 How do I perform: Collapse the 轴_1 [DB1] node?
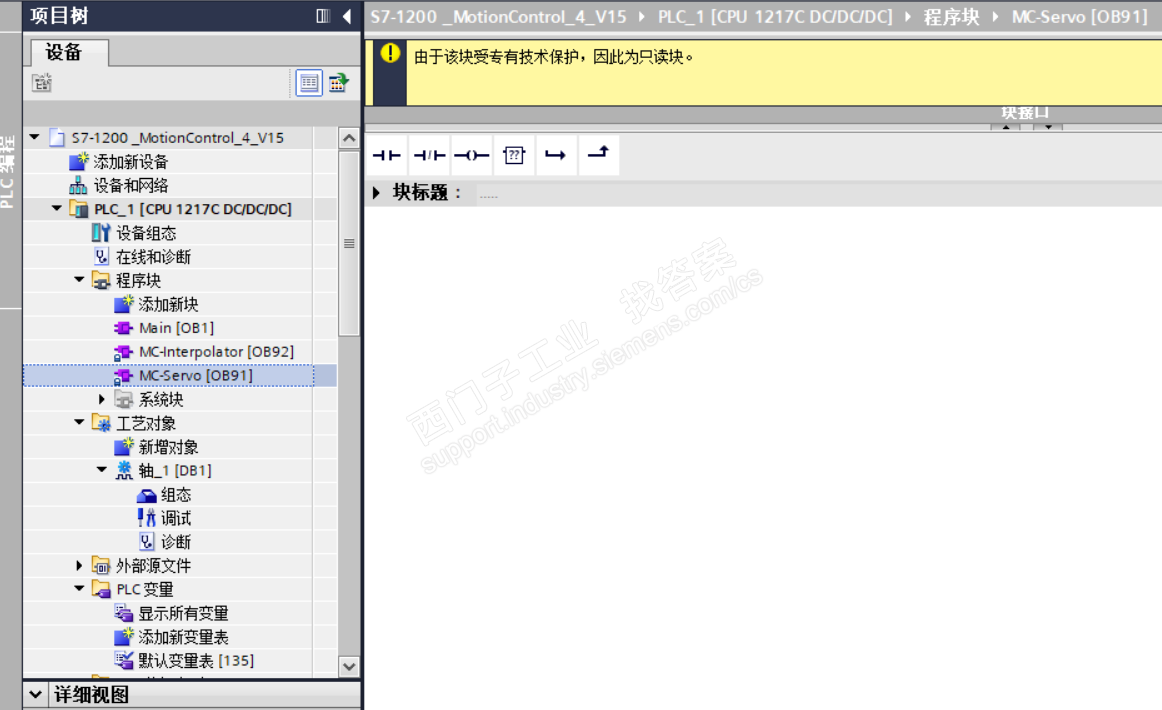102,469
